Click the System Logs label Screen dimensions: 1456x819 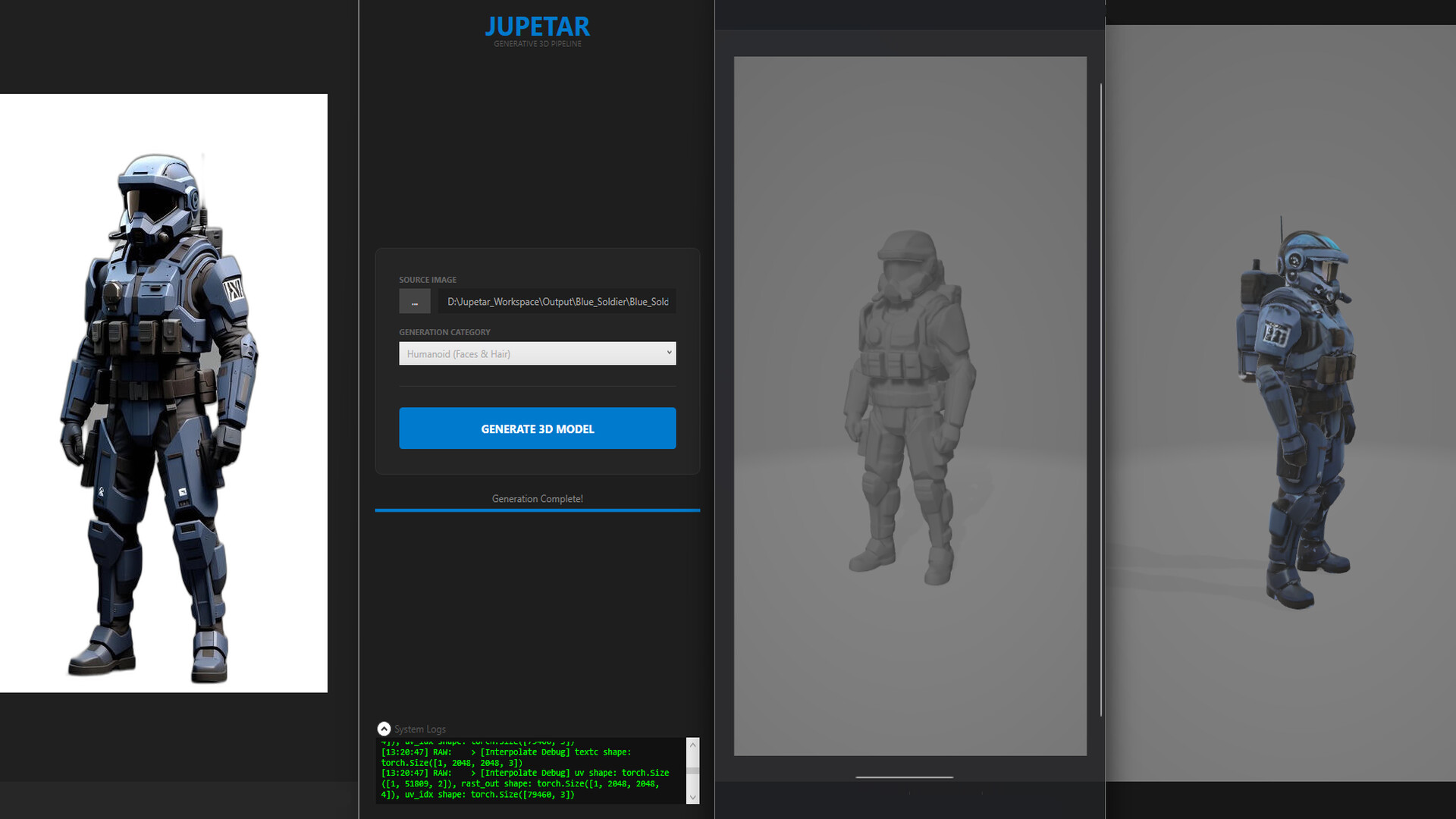point(419,729)
